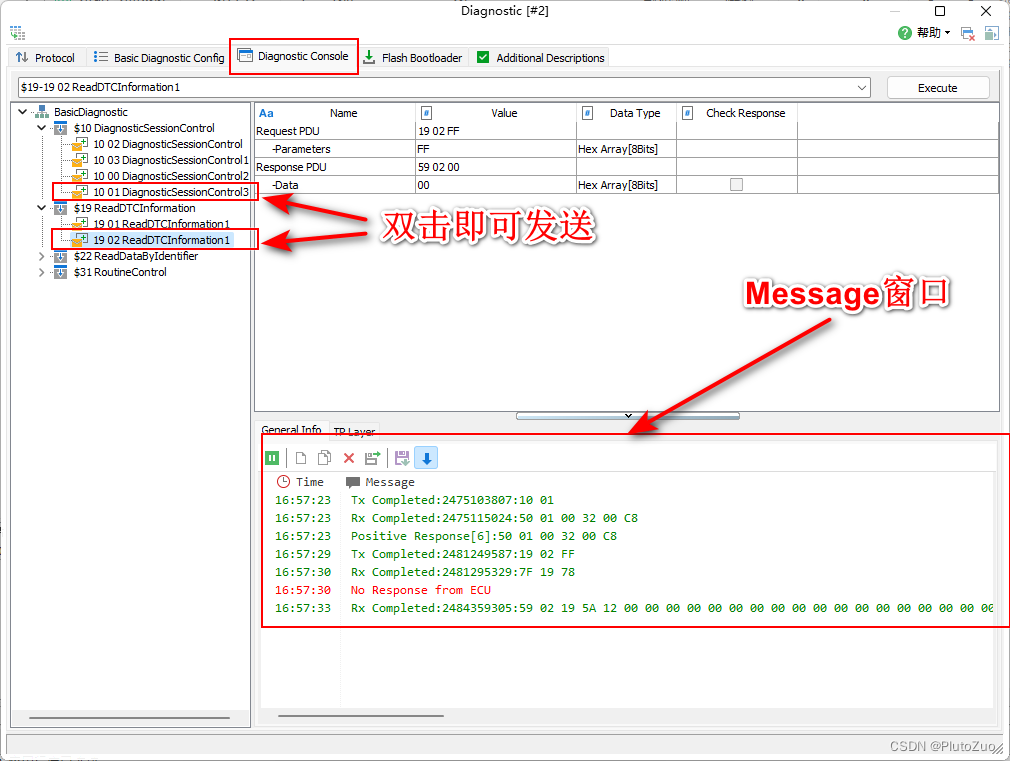This screenshot has height=761, width=1010.
Task: Click the Response PDU value 59 02 00
Action: coord(495,167)
